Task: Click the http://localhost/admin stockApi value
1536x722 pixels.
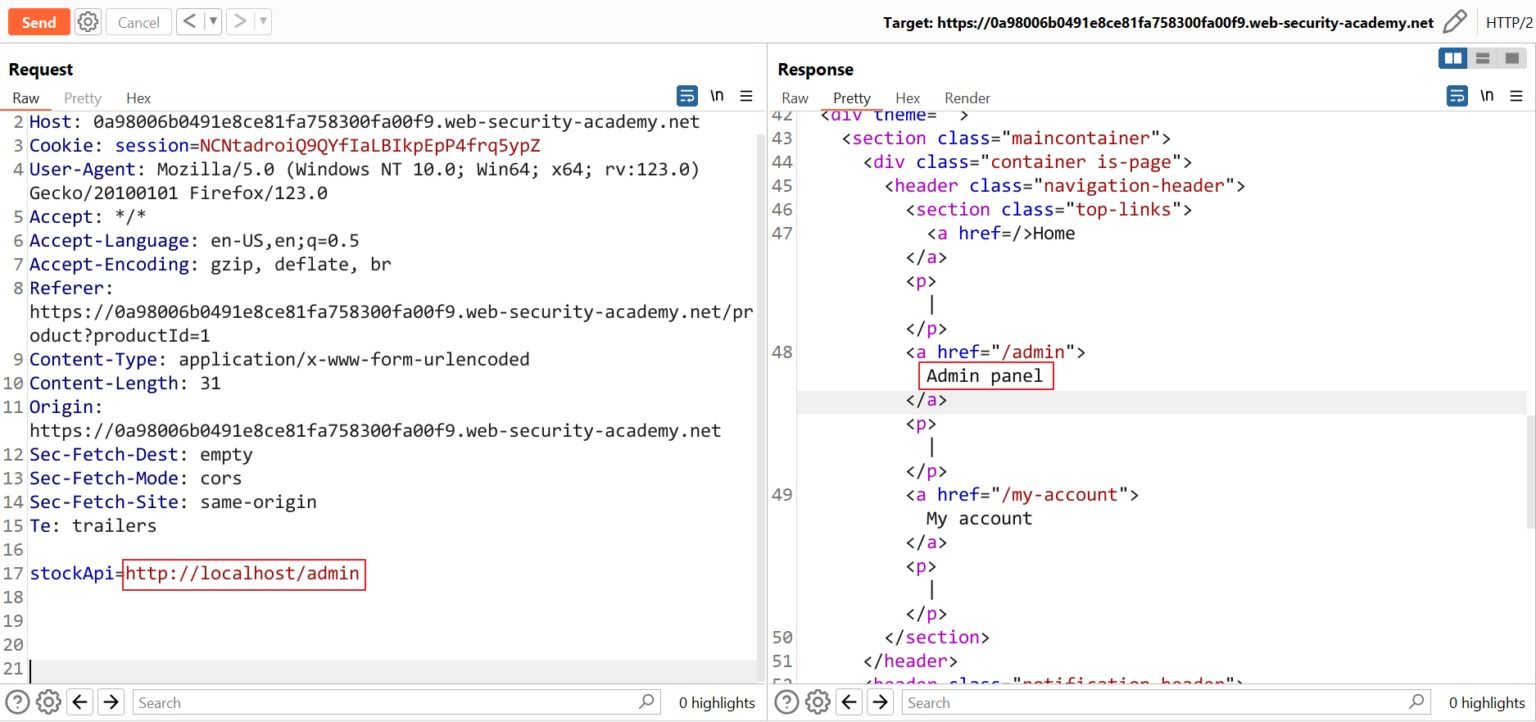Action: point(243,574)
